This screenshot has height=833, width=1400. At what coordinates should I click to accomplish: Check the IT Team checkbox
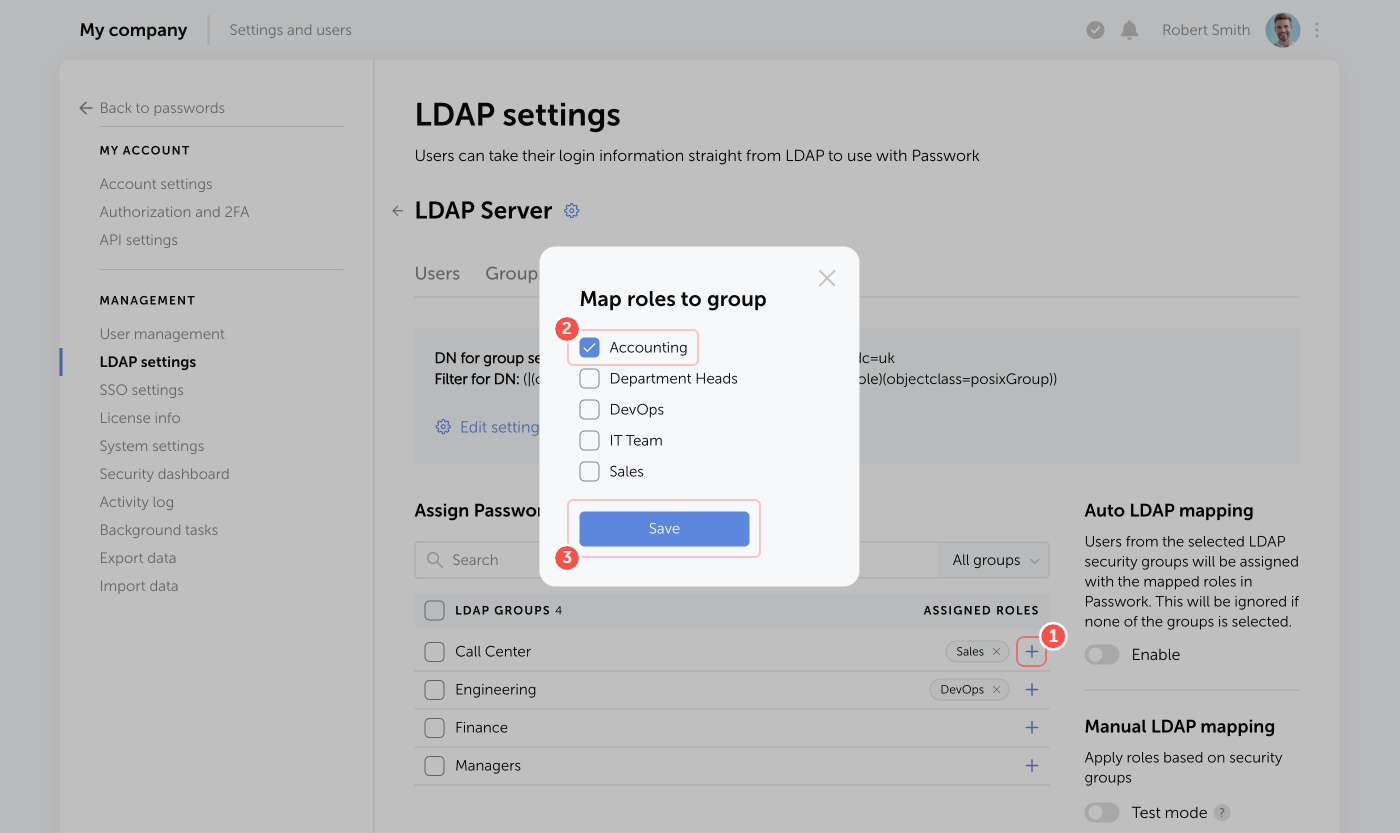pyautogui.click(x=589, y=440)
